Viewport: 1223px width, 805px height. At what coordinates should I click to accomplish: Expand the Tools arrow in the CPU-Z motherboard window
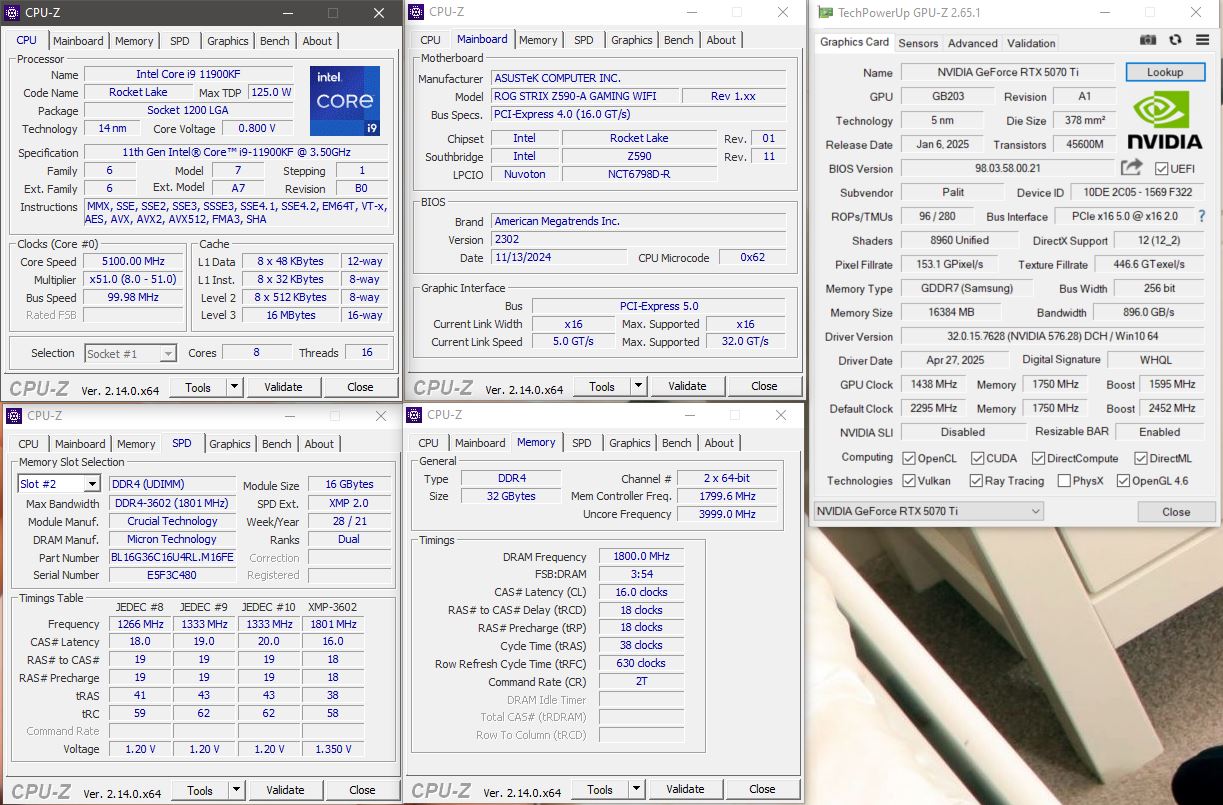tap(638, 386)
